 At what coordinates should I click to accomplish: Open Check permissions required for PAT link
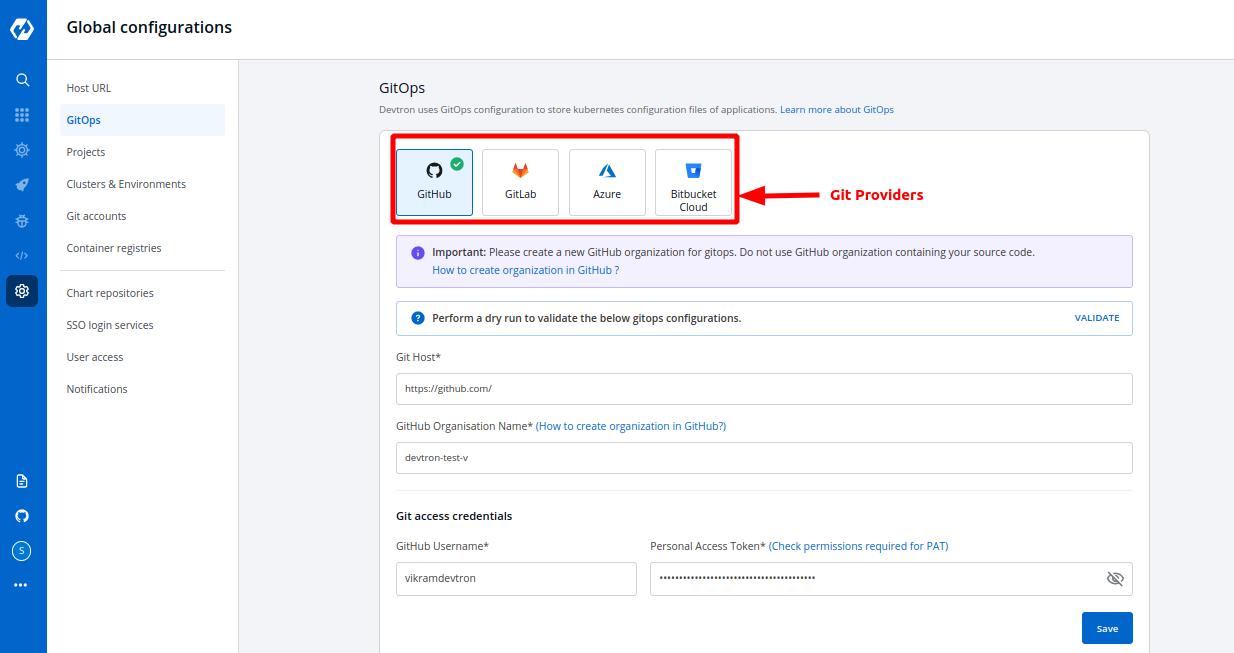[858, 546]
